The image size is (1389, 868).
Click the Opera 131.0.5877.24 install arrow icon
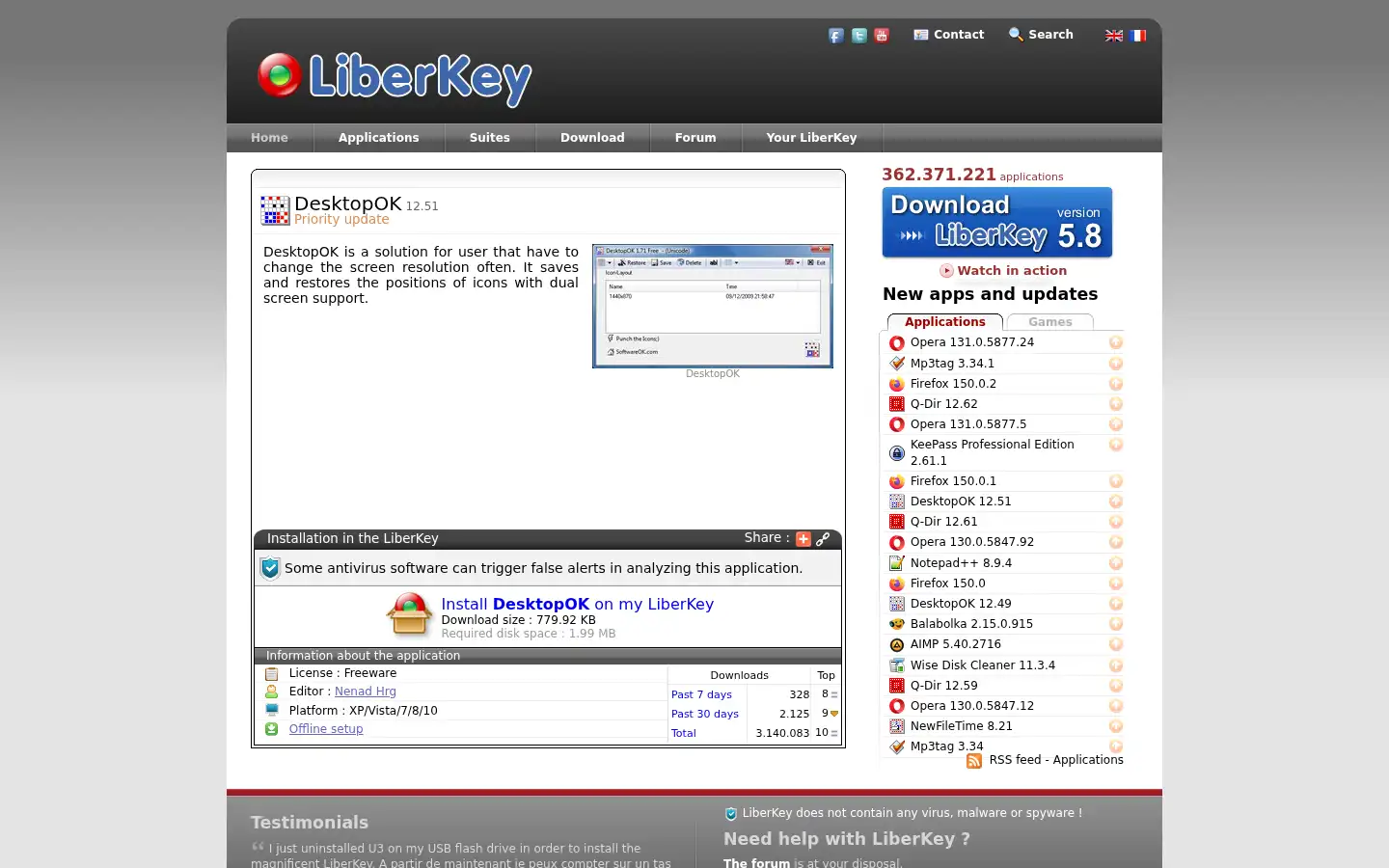coord(1116,342)
